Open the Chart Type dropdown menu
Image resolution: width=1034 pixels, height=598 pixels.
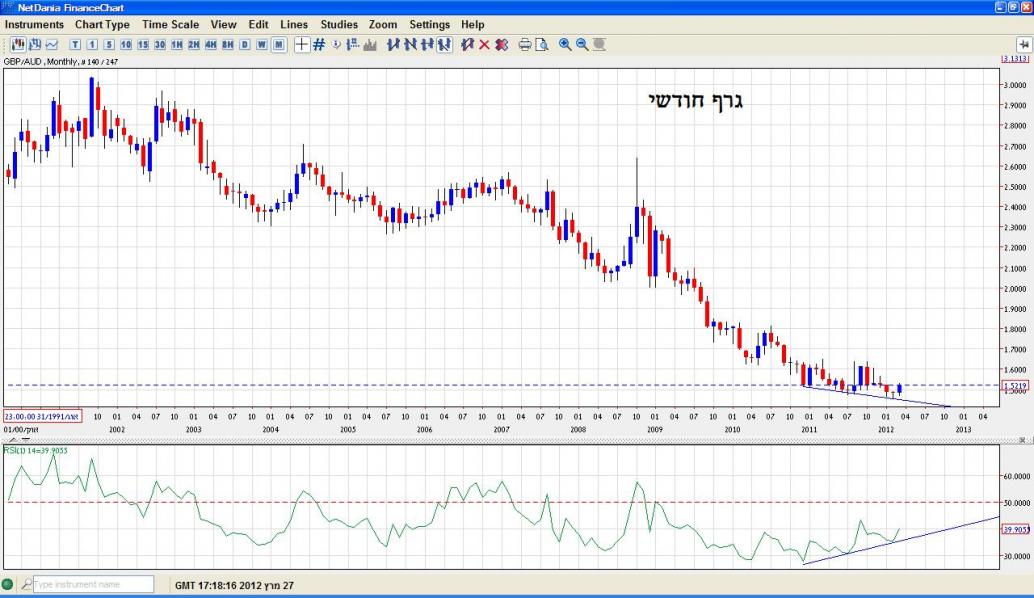pos(102,24)
